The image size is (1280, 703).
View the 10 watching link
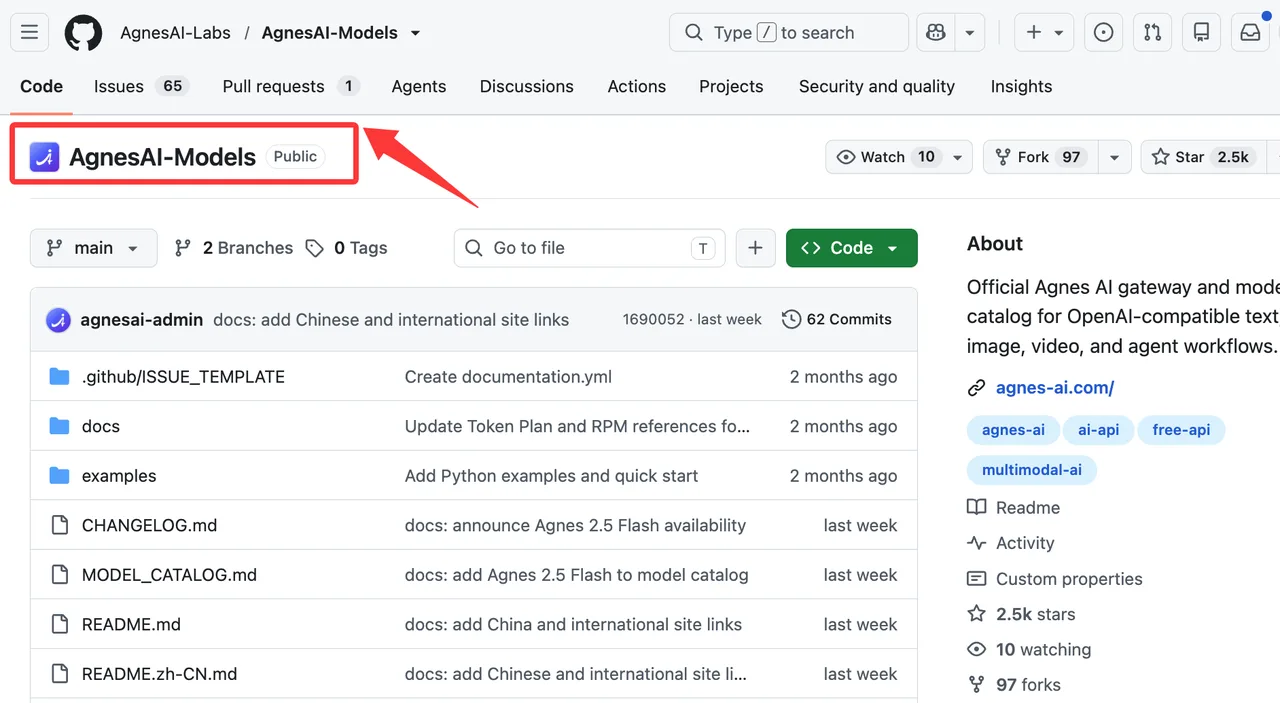[x=1029, y=650]
